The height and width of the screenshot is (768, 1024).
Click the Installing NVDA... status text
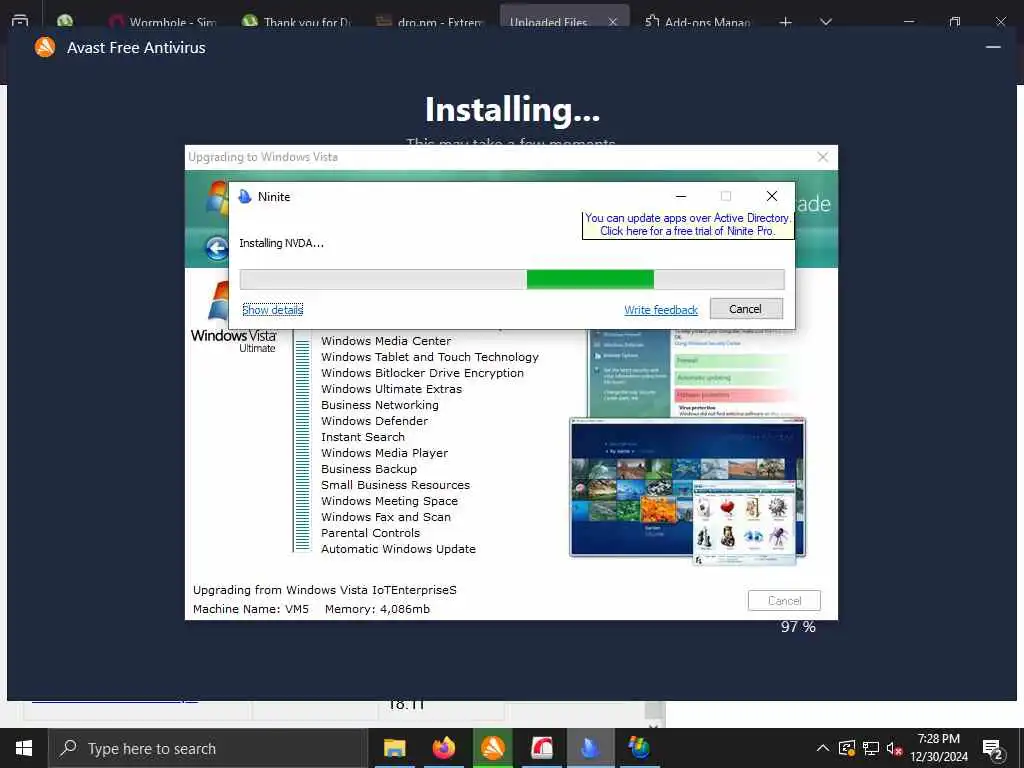coord(281,243)
